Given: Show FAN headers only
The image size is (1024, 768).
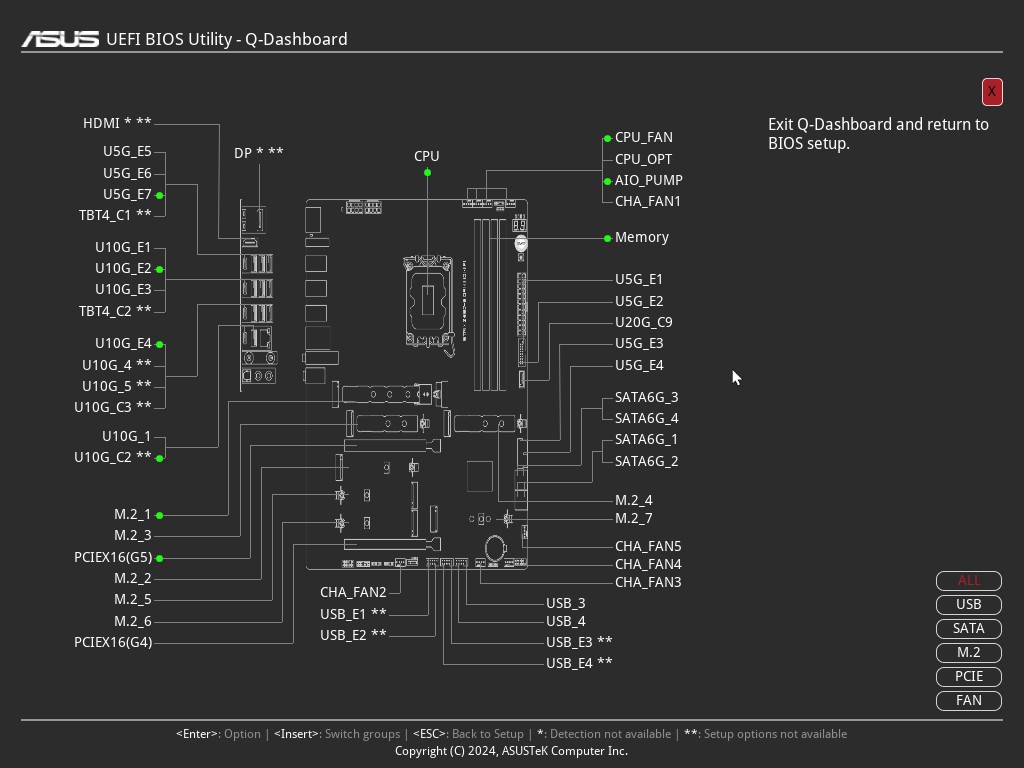Looking at the screenshot, I should 968,701.
